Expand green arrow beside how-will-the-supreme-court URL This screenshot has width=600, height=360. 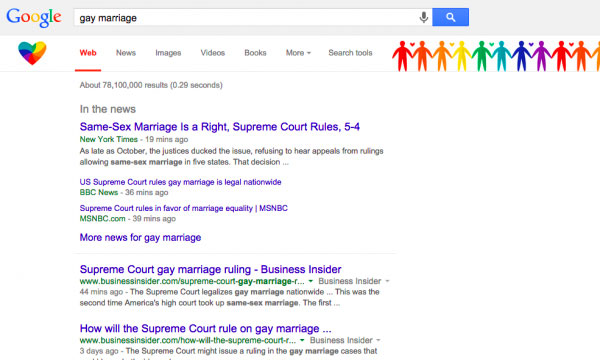click(302, 340)
